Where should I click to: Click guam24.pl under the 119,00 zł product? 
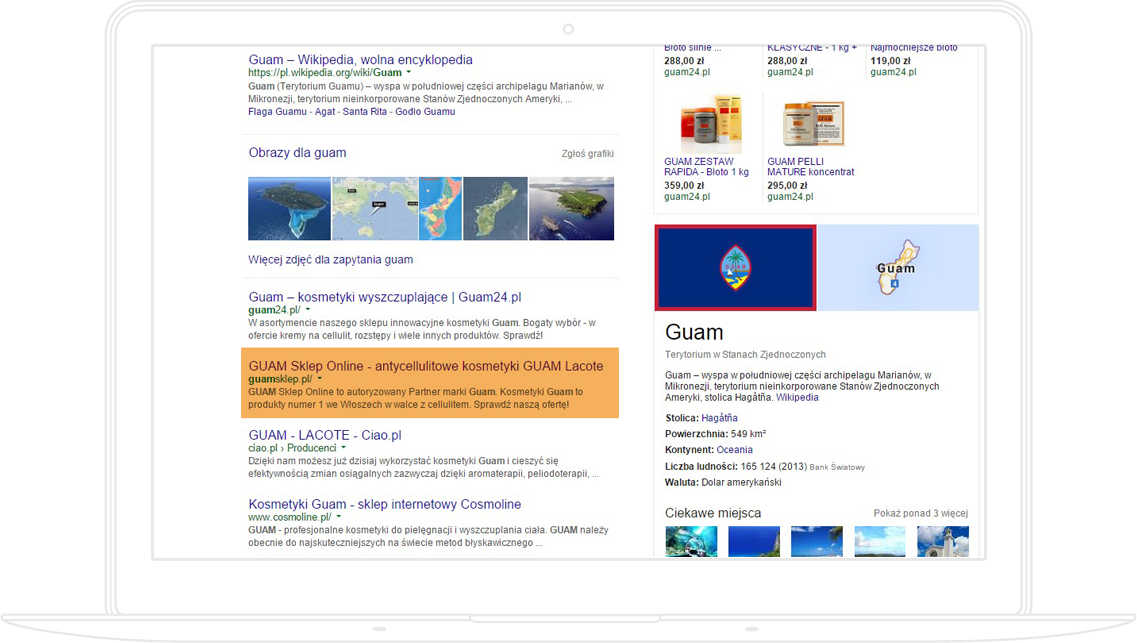click(893, 72)
